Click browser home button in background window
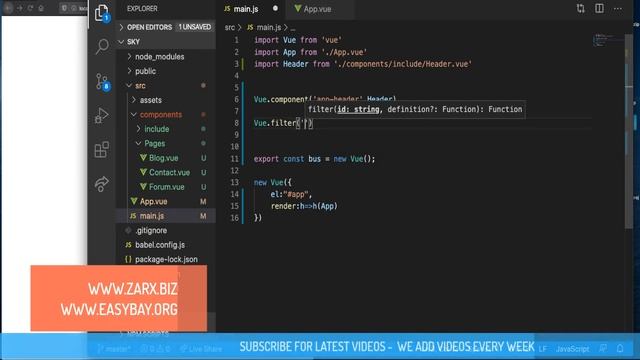Screen dimensions: 640x360 [41, 8]
